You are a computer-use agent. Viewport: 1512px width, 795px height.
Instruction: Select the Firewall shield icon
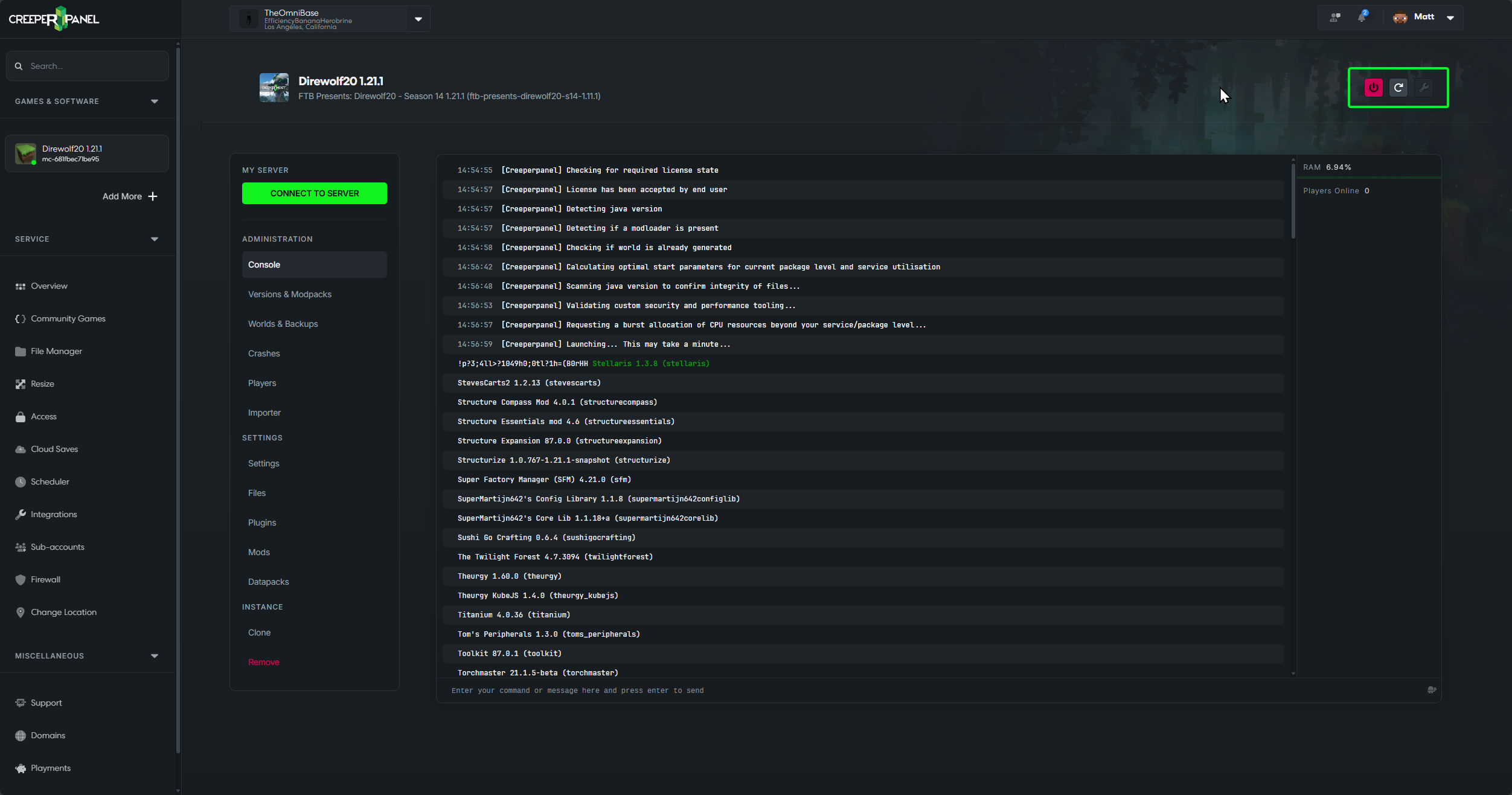click(21, 579)
